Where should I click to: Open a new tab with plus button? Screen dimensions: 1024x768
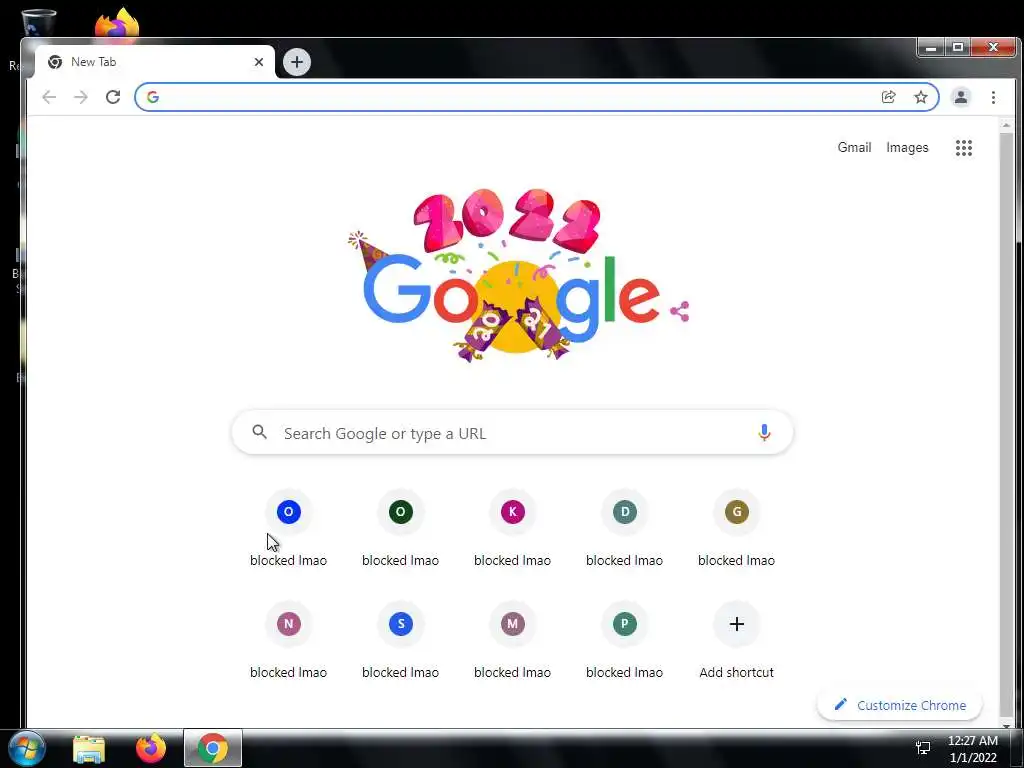click(x=297, y=62)
